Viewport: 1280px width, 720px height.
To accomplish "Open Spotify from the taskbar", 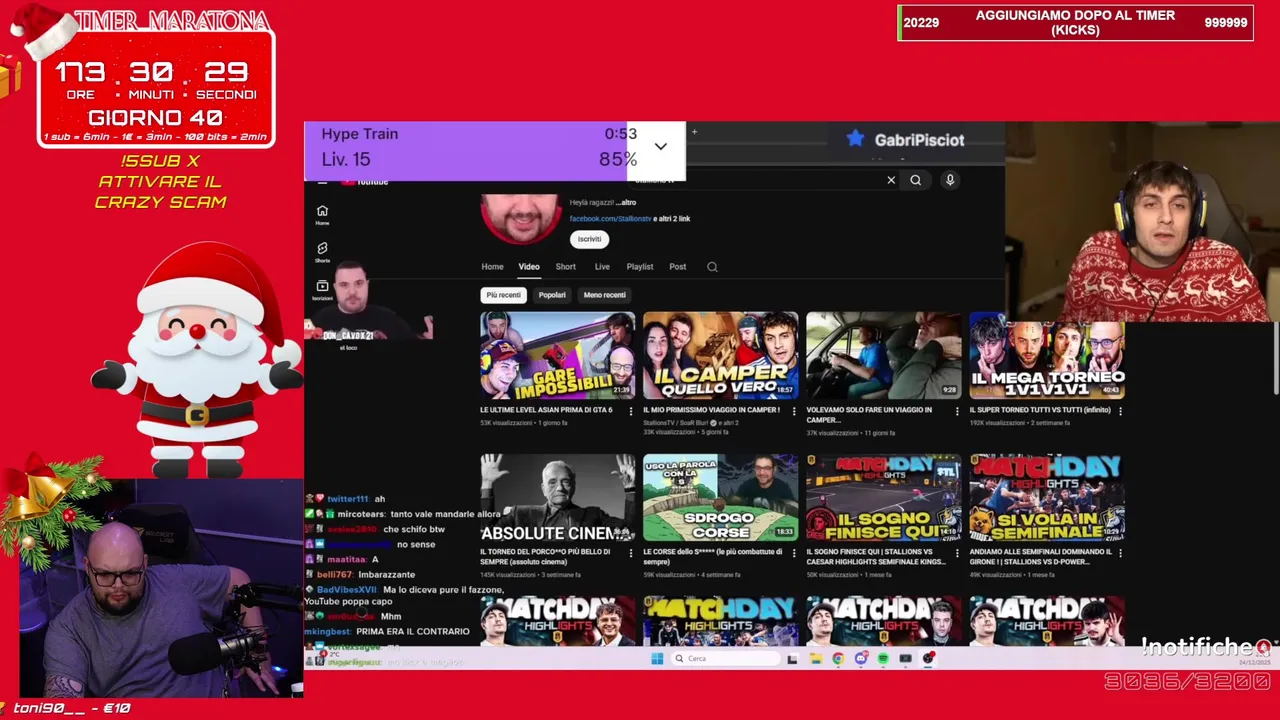I will (883, 658).
